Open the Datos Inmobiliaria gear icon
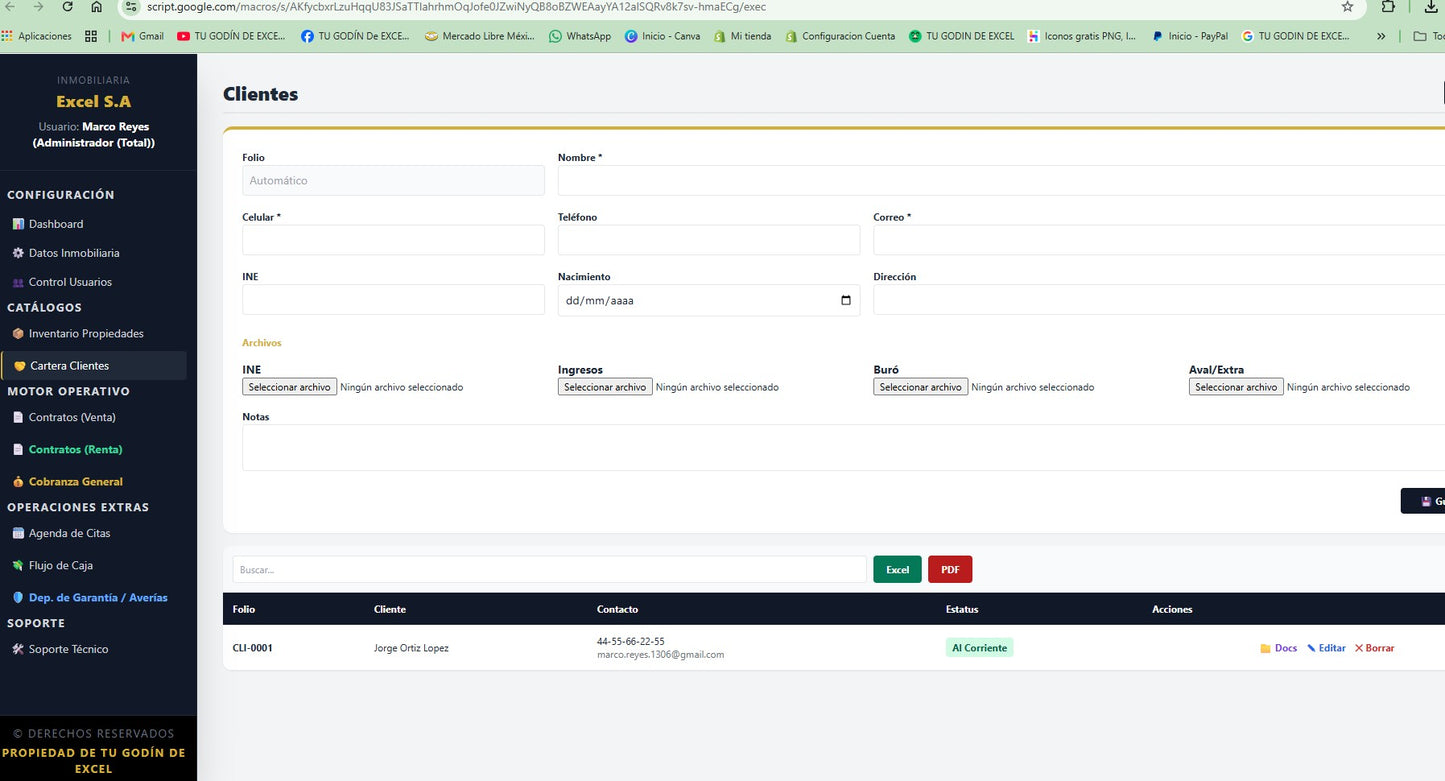Screen dimensions: 1445x781 [x=18, y=253]
